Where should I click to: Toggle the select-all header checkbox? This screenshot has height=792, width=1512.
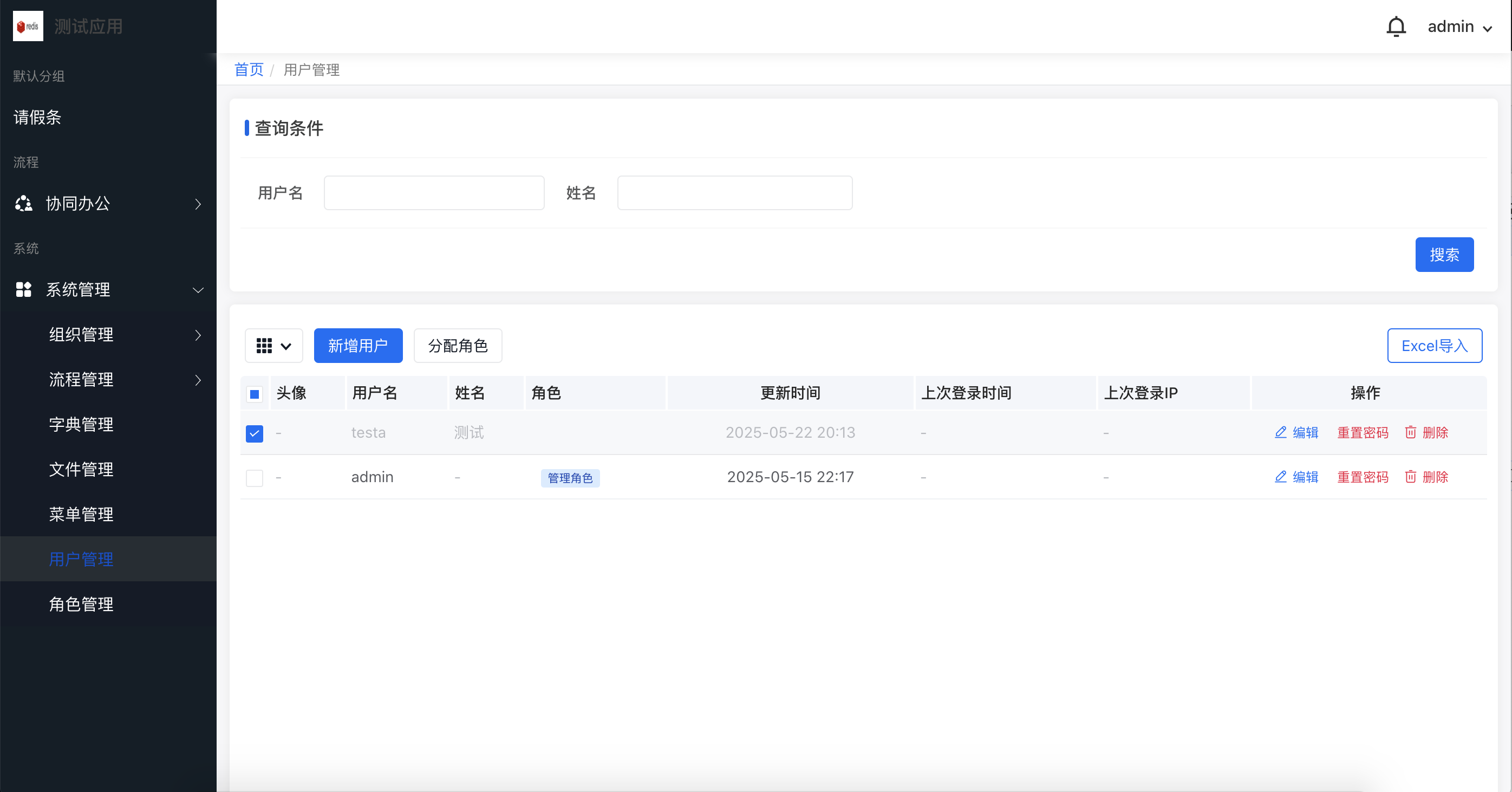254,394
